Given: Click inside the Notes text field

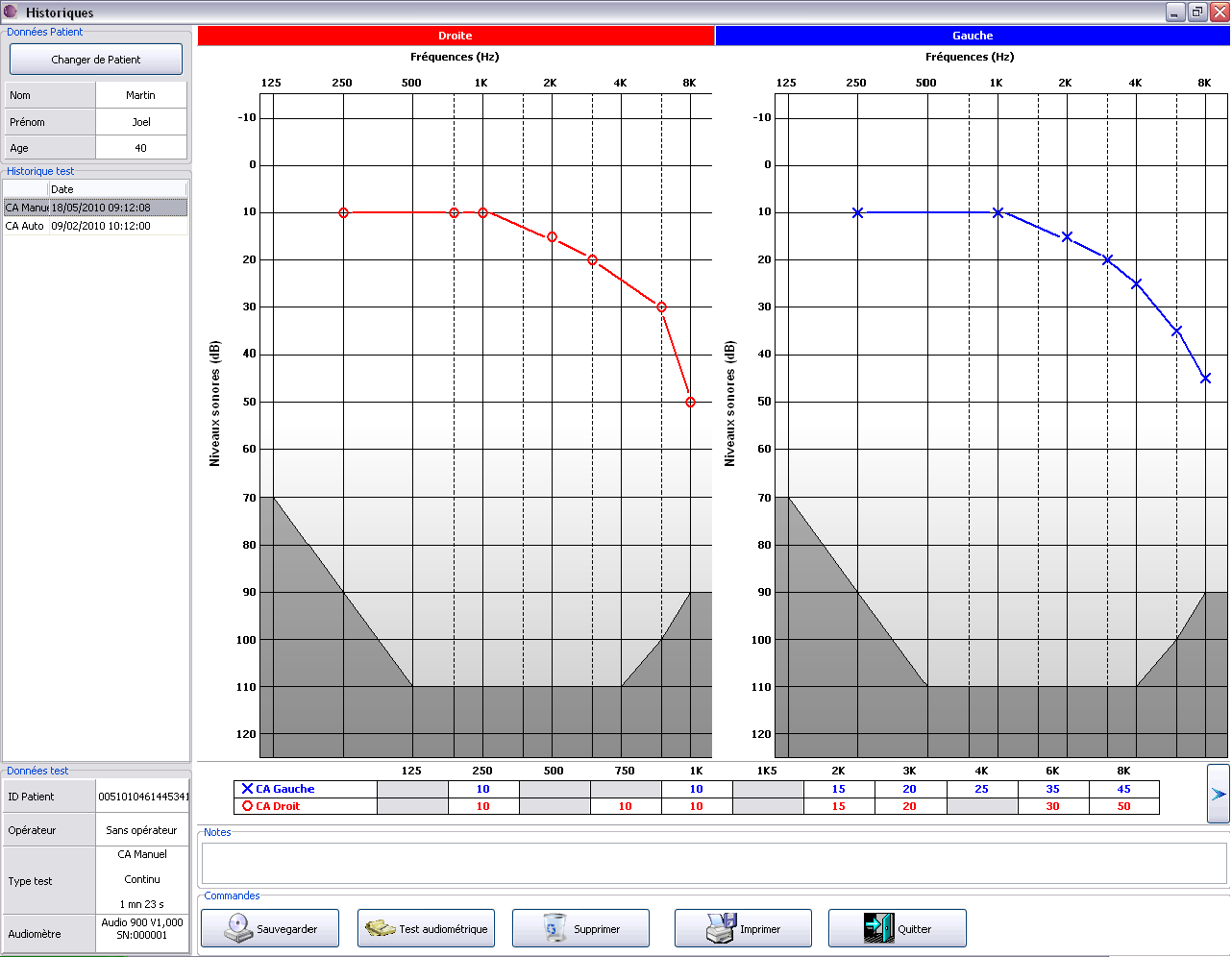Looking at the screenshot, I should pos(713,863).
